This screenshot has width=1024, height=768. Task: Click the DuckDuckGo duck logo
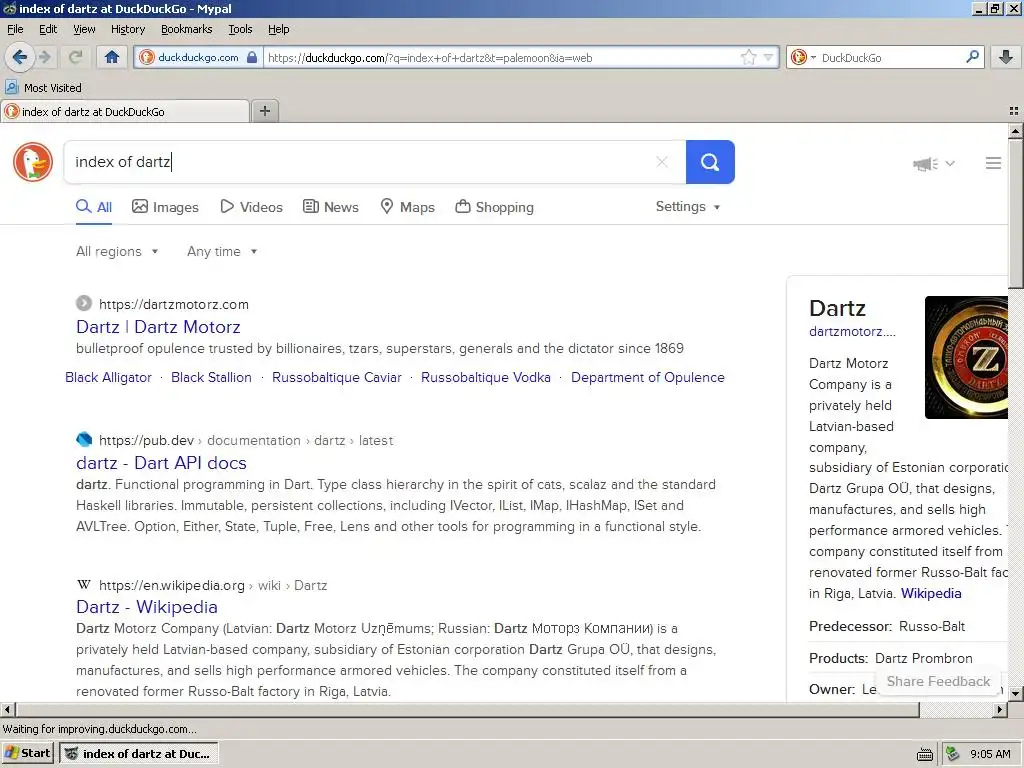(x=33, y=162)
